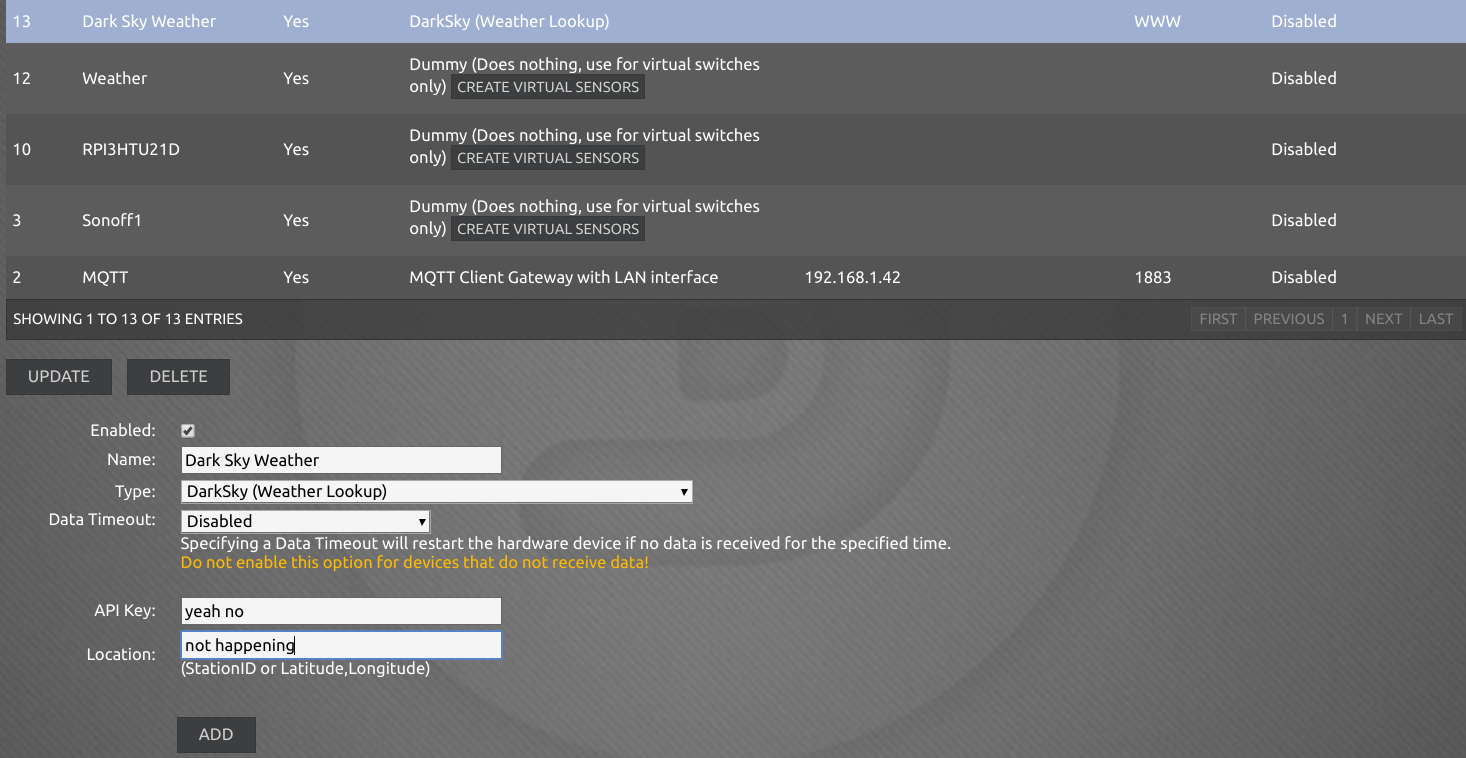
Task: Click the WWW cell in Dark Sky row
Action: tap(1157, 21)
